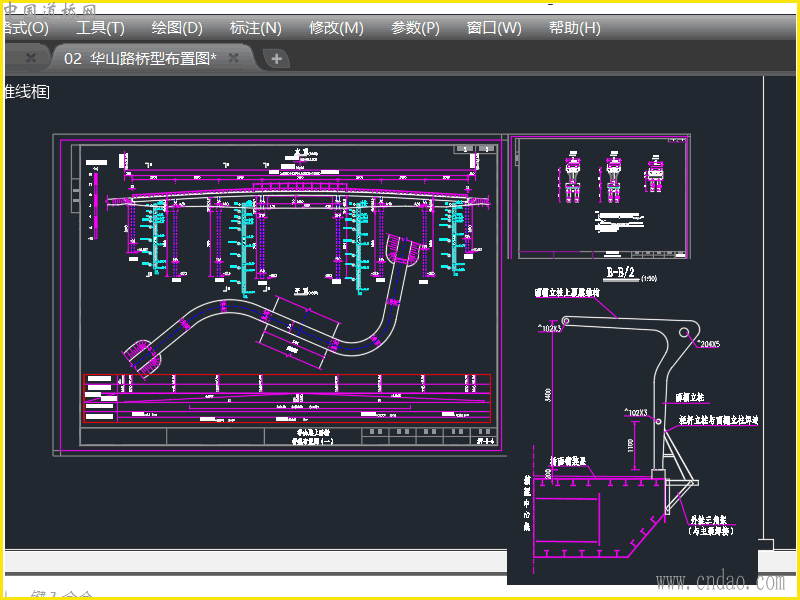This screenshot has height=600, width=800.
Task: Focus the 键入命令 command line field
Action: click(61, 595)
